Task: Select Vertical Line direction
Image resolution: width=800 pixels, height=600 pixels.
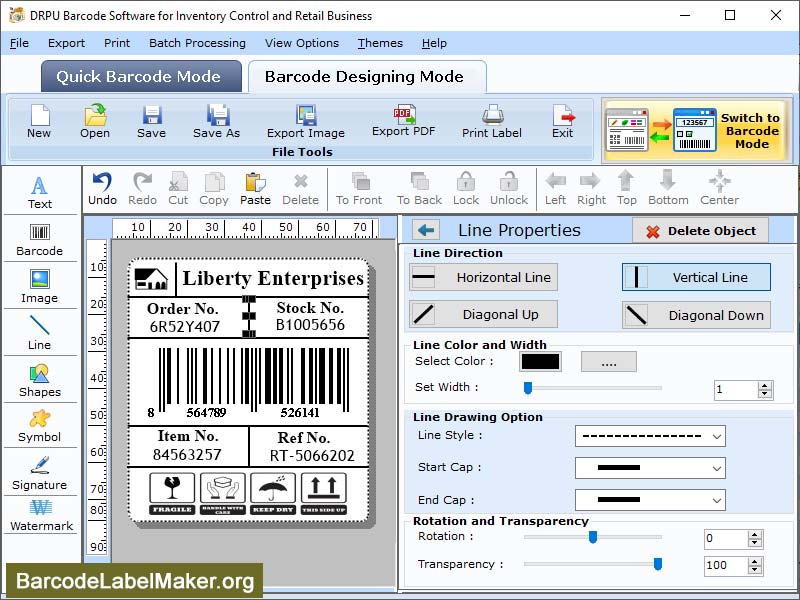Action: [696, 277]
